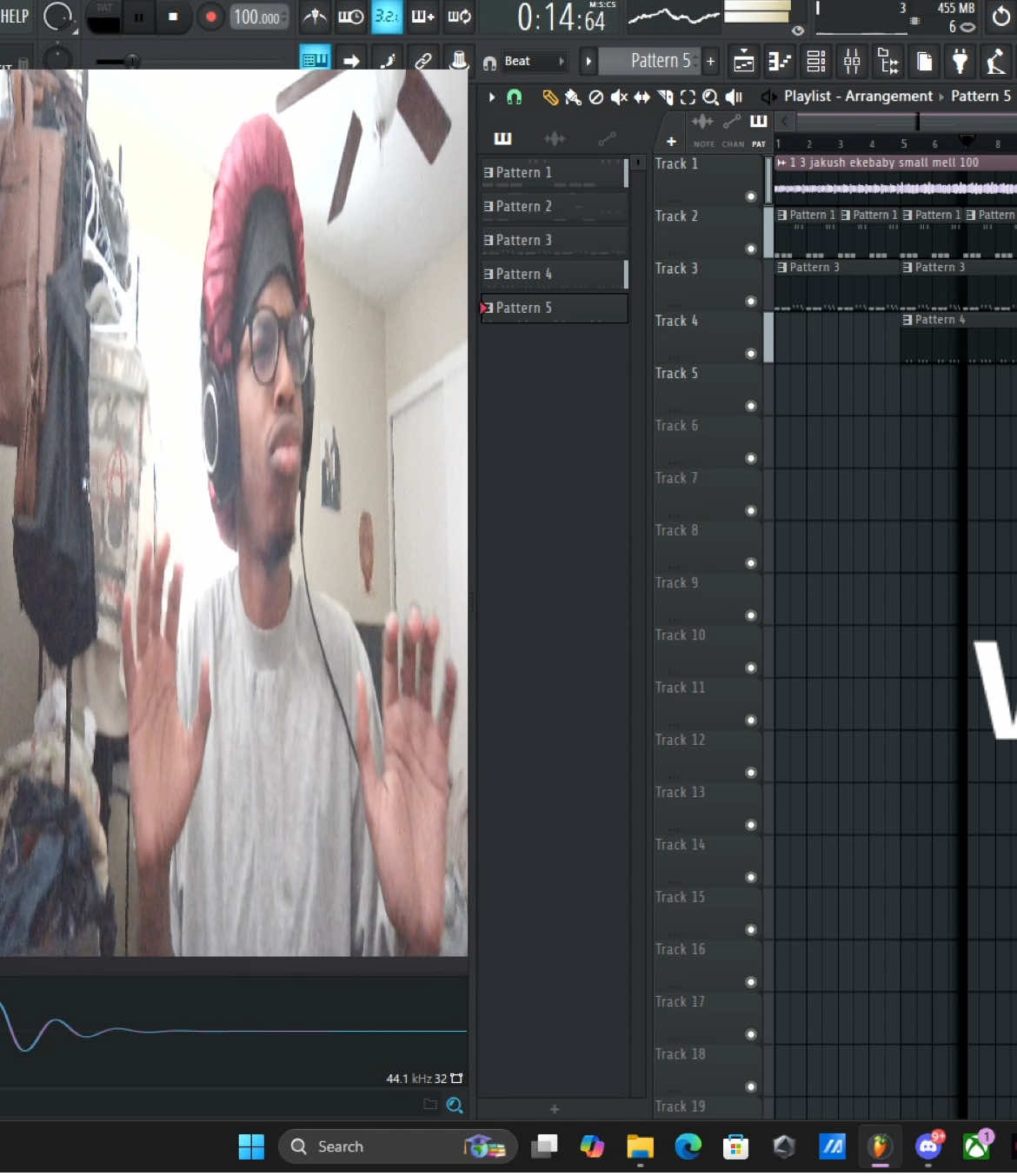Screen dimensions: 1017x1176
Task: Click the tempo field showing 100.000
Action: [x=259, y=17]
